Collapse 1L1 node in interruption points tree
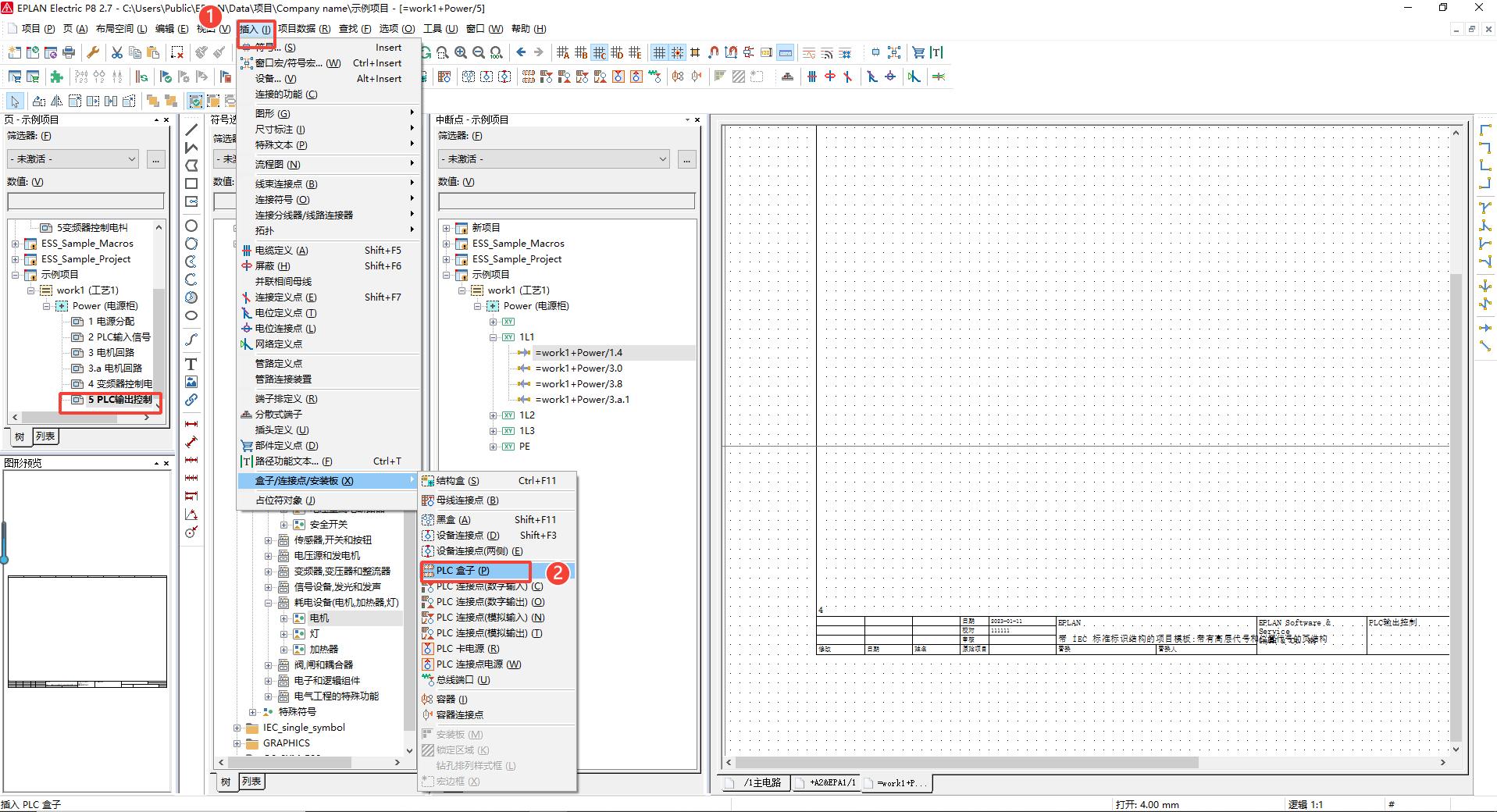 [x=494, y=337]
